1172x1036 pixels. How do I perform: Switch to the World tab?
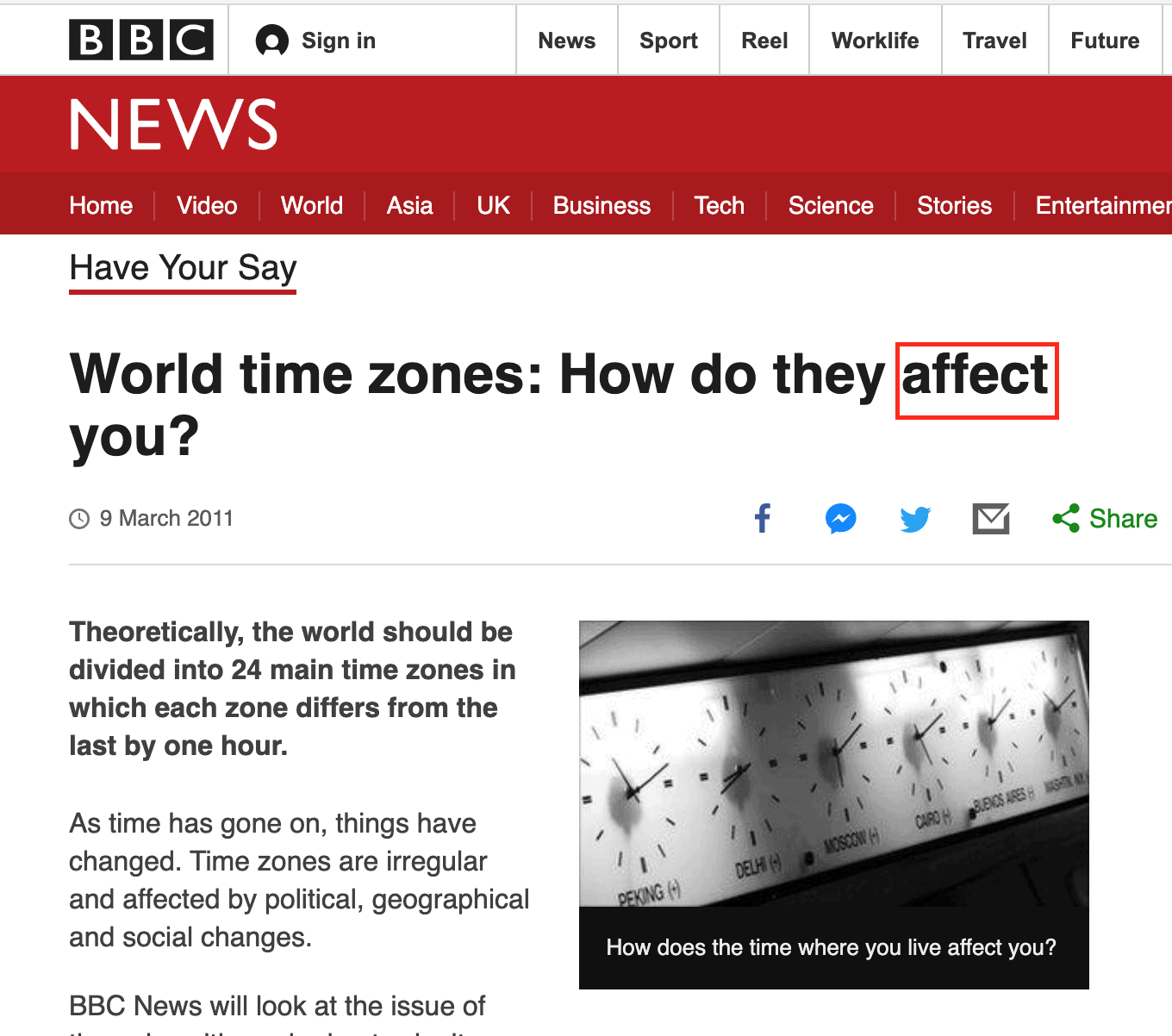coord(311,205)
